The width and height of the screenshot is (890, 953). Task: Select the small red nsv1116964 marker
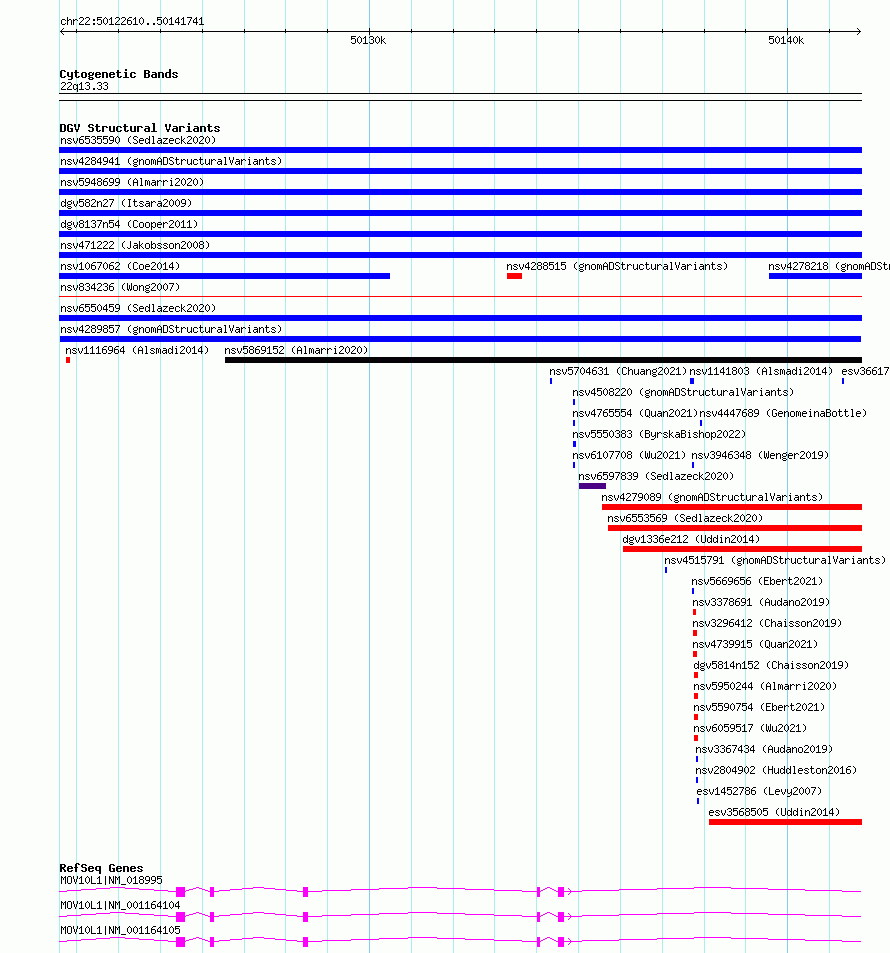68,360
